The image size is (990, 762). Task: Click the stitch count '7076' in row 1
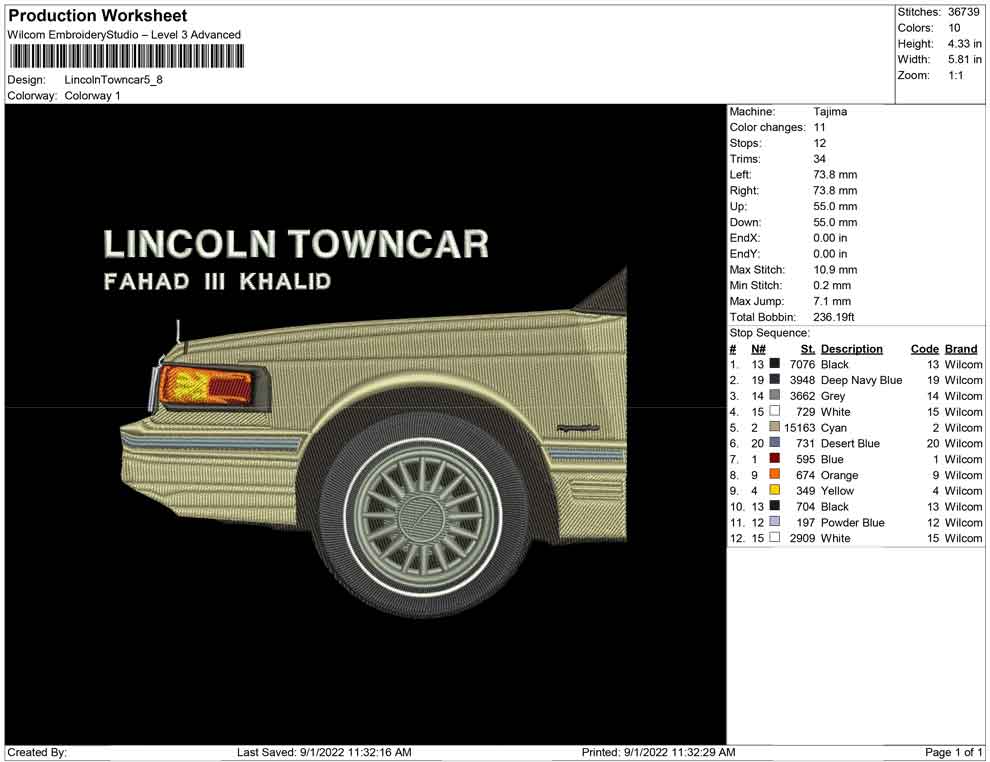pos(802,364)
